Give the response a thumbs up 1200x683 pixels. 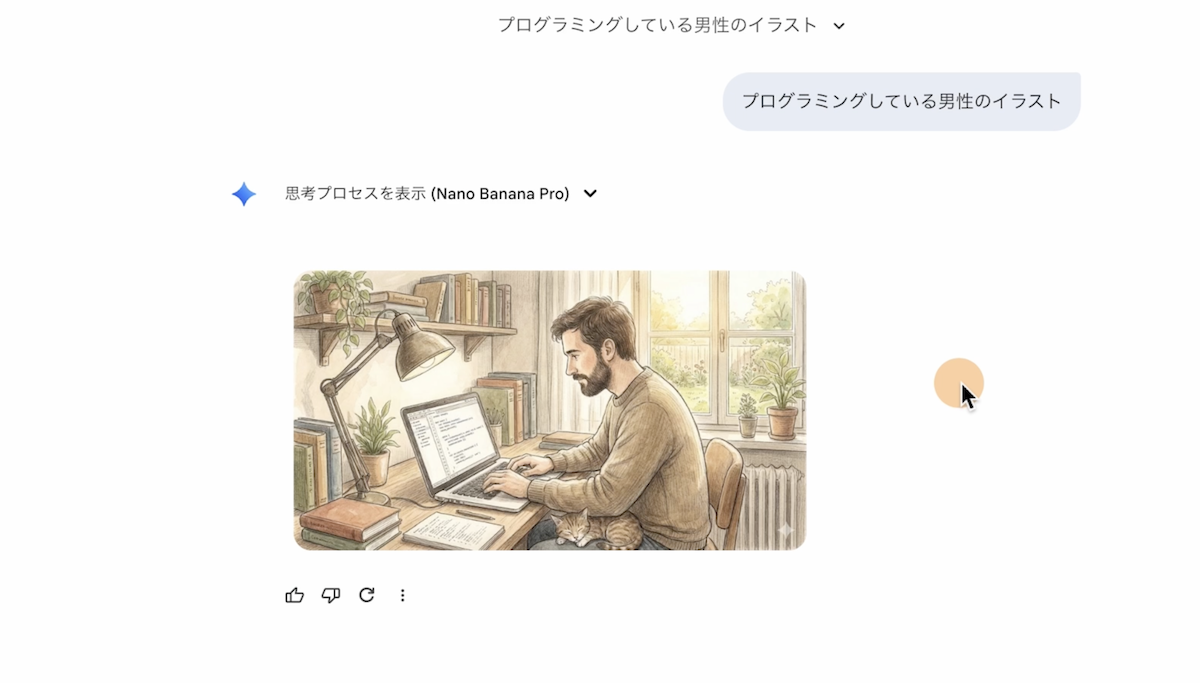(294, 595)
